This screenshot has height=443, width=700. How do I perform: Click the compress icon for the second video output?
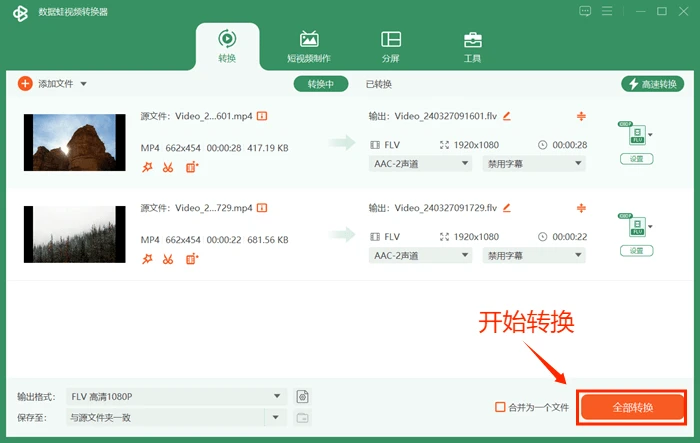coord(581,208)
